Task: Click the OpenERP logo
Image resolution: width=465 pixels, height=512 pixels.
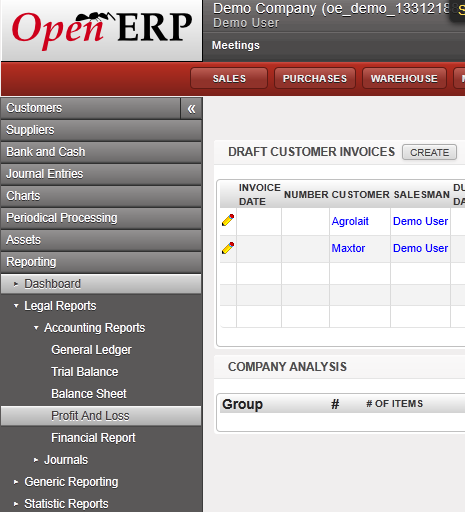Action: pyautogui.click(x=102, y=30)
